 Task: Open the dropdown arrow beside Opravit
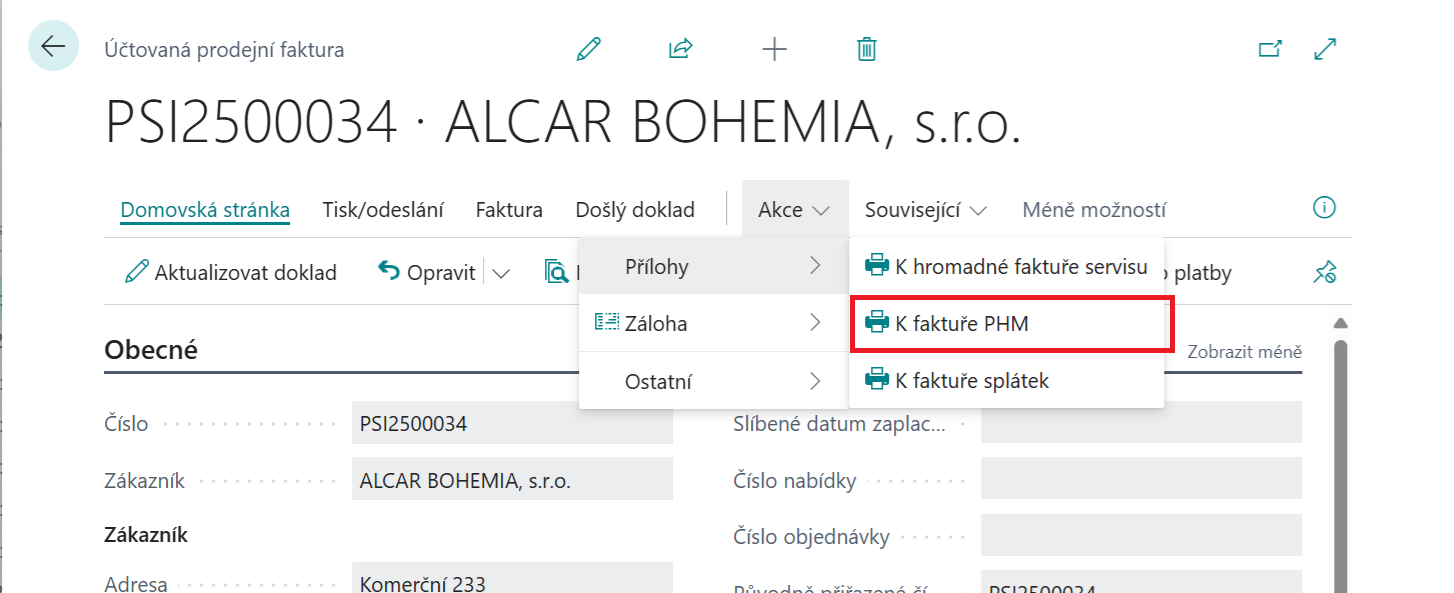pyautogui.click(x=501, y=273)
